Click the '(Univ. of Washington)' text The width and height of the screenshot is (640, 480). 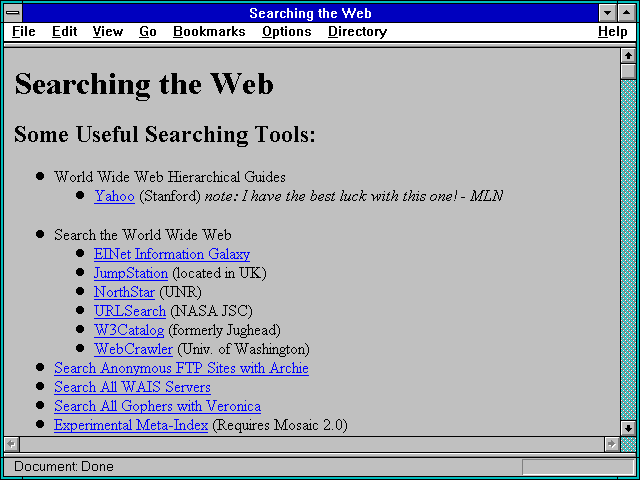243,349
